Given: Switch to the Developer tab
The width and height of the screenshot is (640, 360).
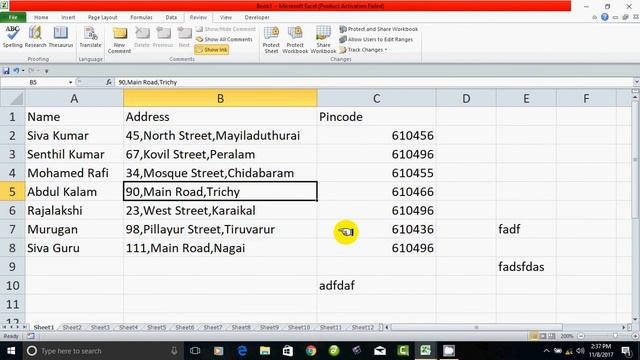Looking at the screenshot, I should pos(257,18).
